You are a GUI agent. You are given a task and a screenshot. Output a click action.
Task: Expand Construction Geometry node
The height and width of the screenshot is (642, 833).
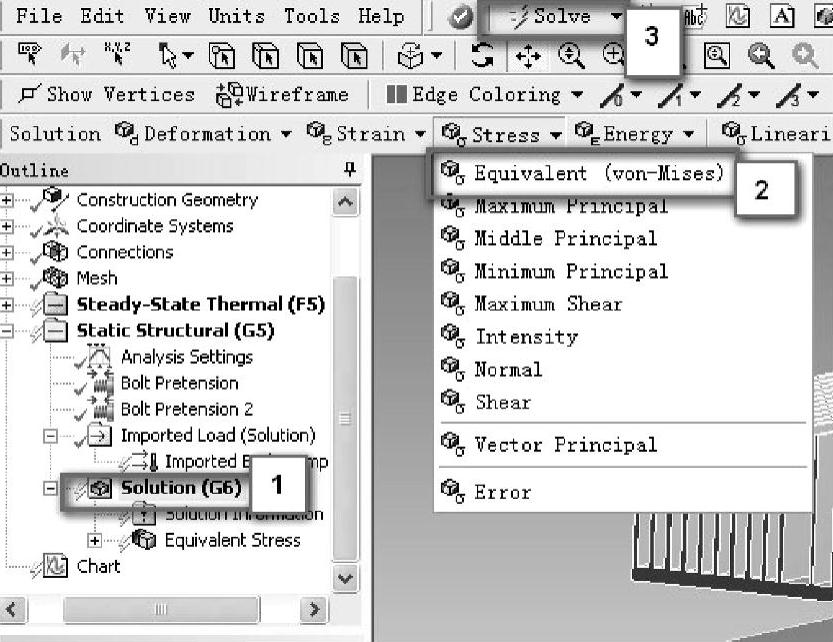[x=6, y=200]
